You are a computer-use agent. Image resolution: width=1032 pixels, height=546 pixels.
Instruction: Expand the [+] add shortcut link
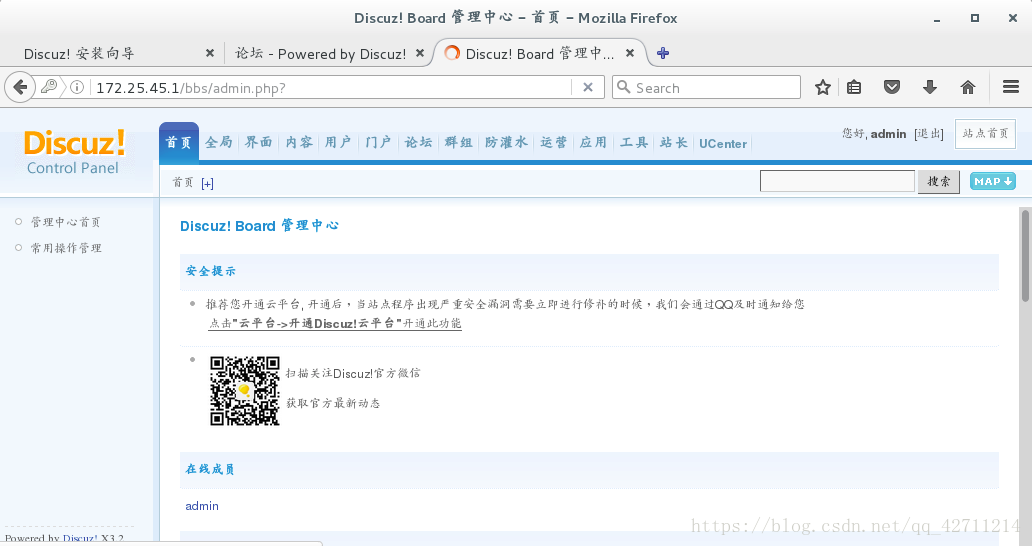point(207,184)
